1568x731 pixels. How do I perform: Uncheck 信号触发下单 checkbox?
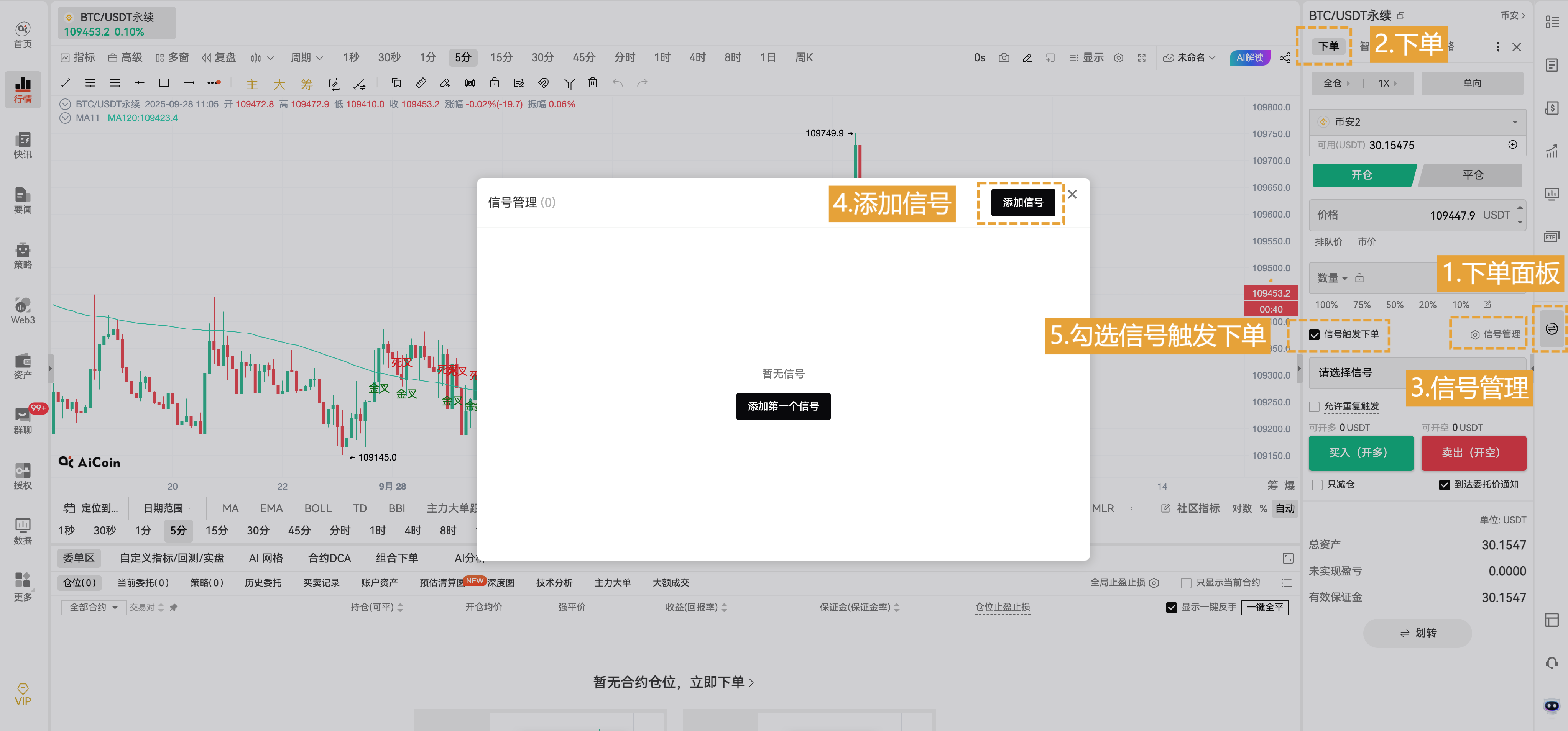pos(1314,334)
